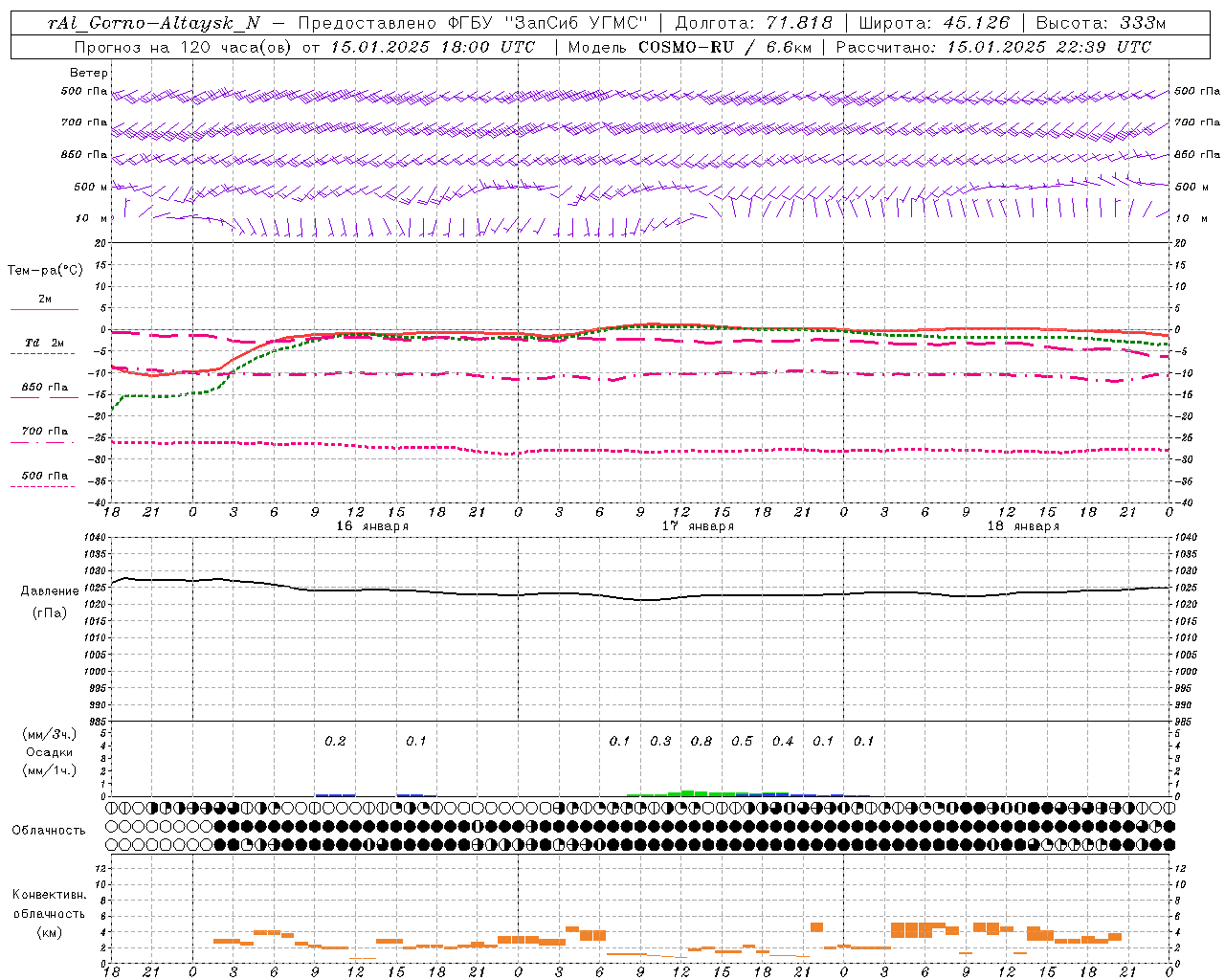This screenshot has height=980, width=1225.
Task: Click the (мм/3ч.) precipitation unit label
Action: (x=50, y=734)
